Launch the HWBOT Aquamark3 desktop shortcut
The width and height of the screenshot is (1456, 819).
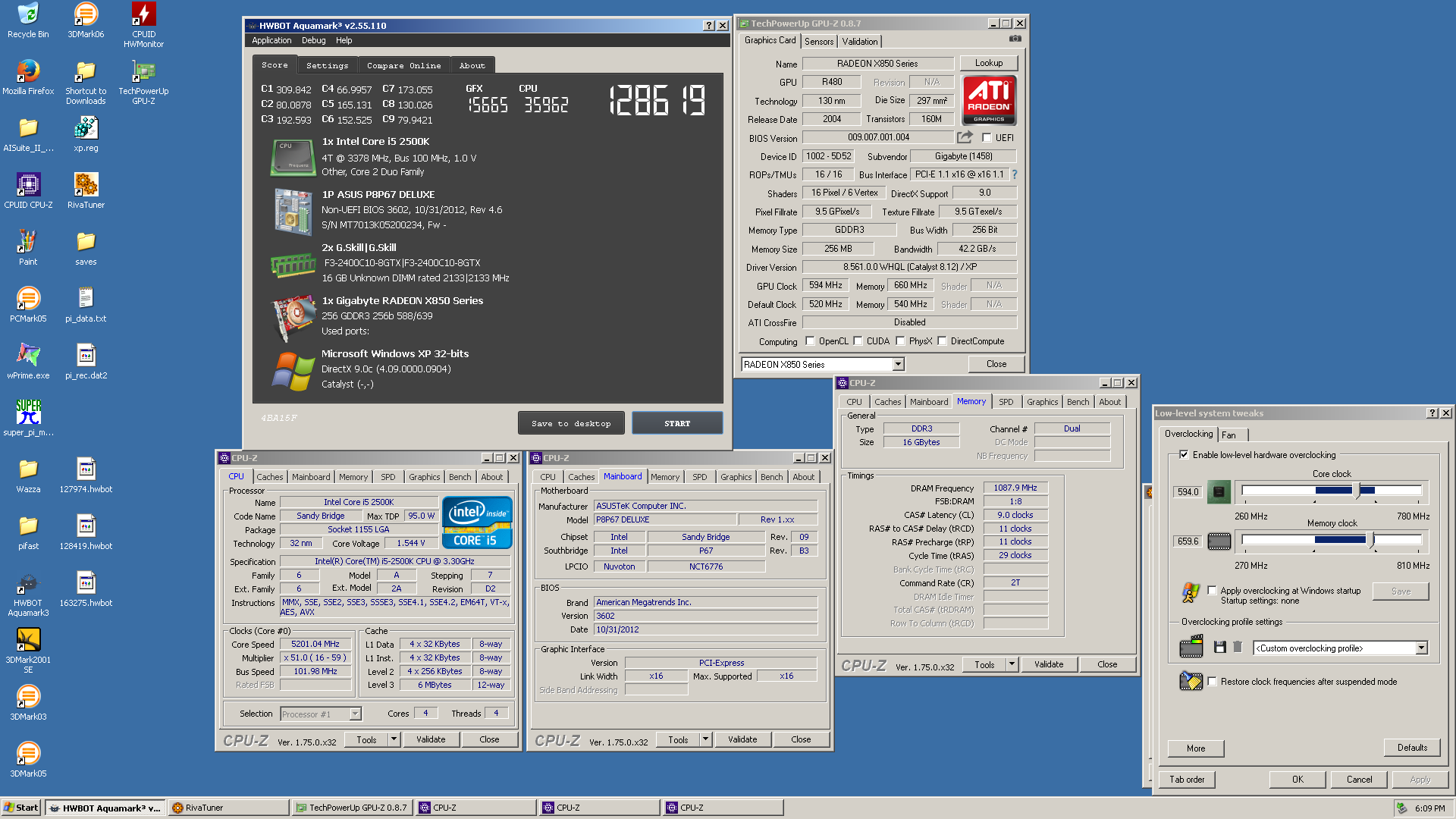click(28, 595)
